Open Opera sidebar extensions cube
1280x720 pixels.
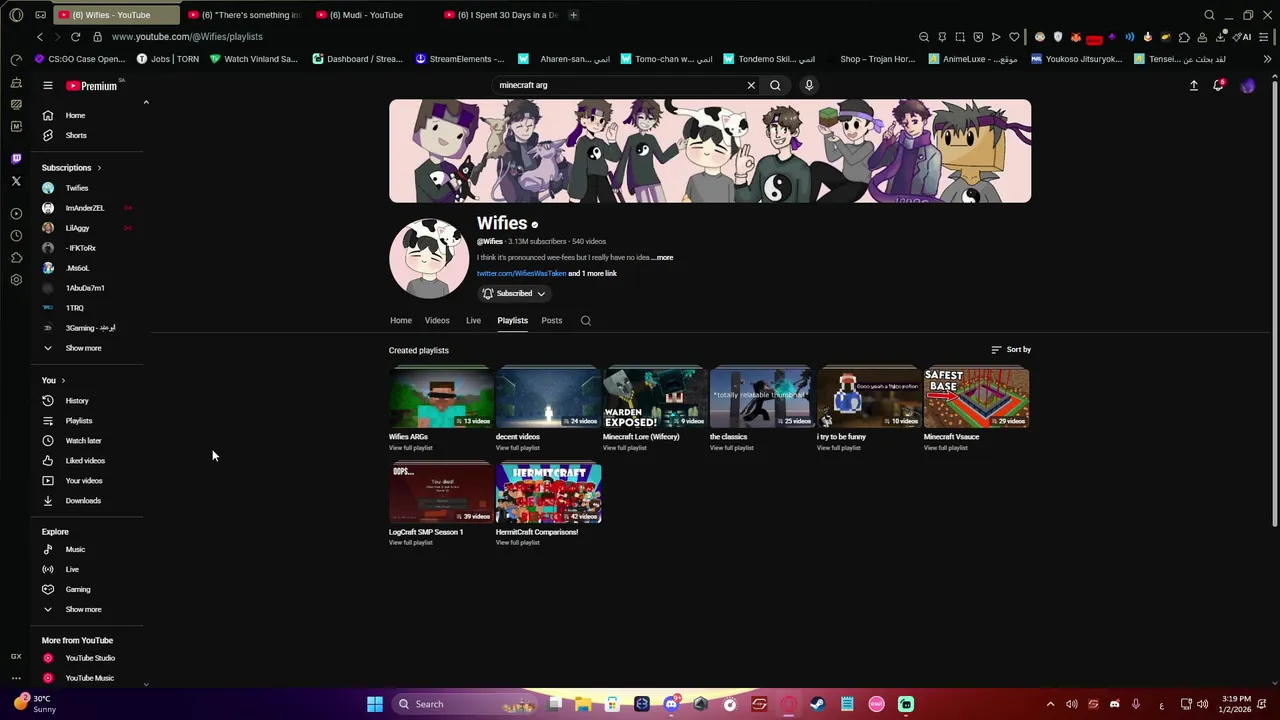16,258
